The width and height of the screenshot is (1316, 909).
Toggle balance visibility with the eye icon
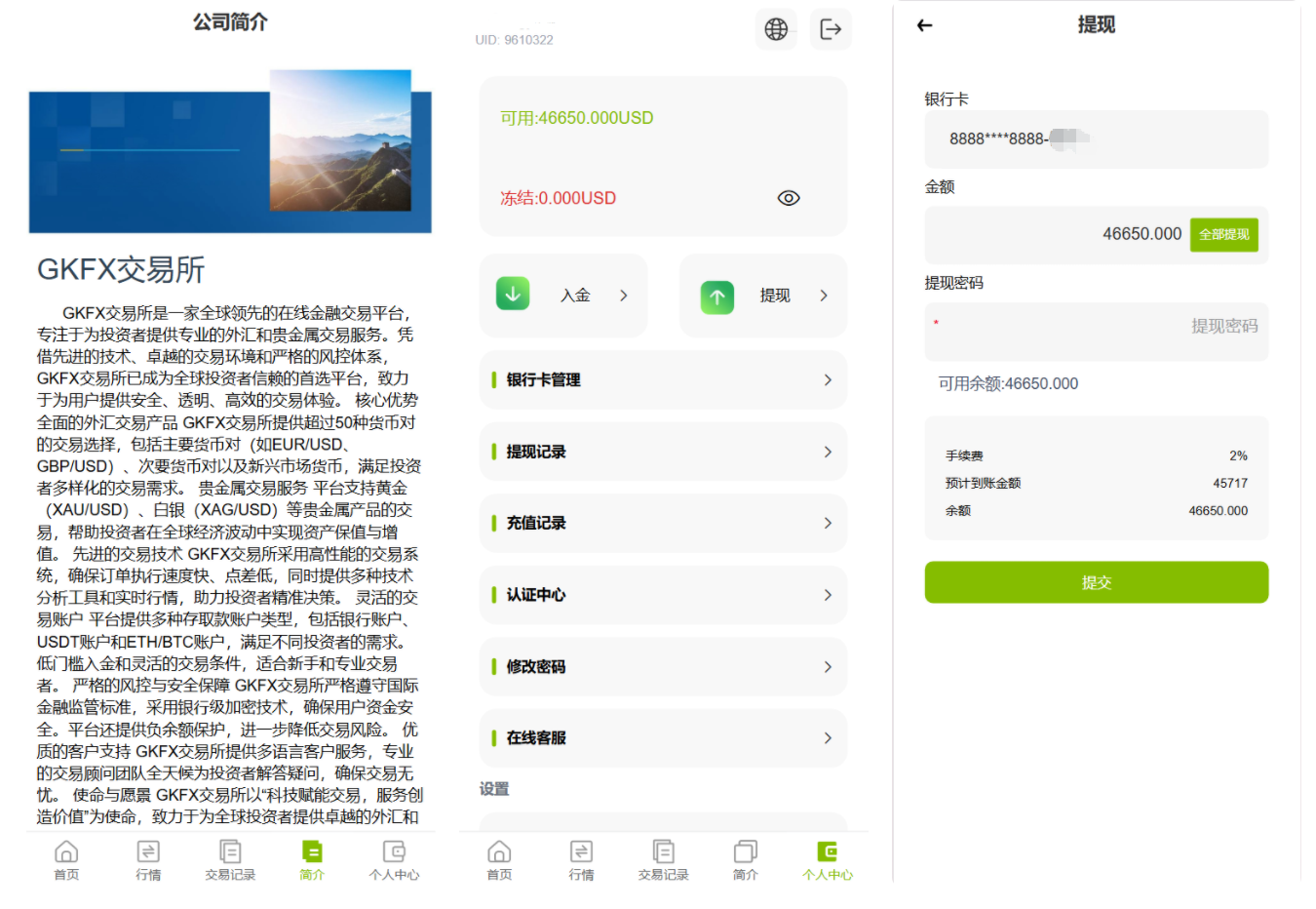788,197
